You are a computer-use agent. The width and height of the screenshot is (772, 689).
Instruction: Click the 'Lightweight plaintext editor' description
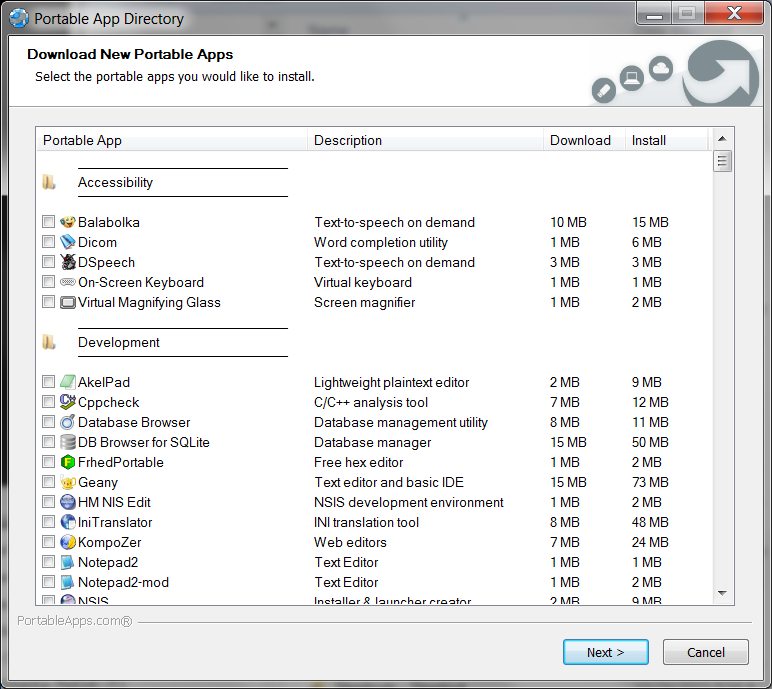click(391, 382)
